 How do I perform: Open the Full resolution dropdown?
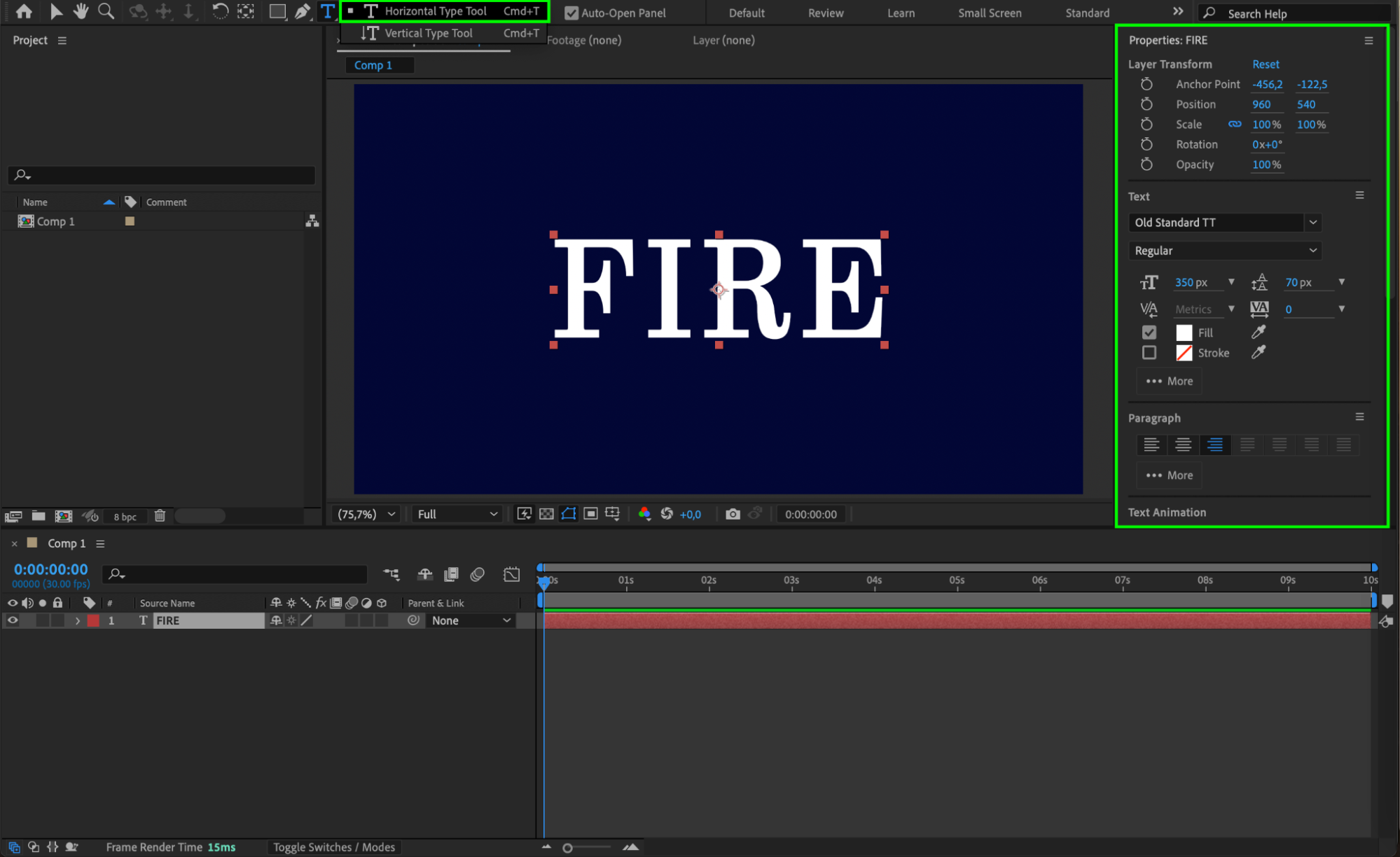[457, 514]
